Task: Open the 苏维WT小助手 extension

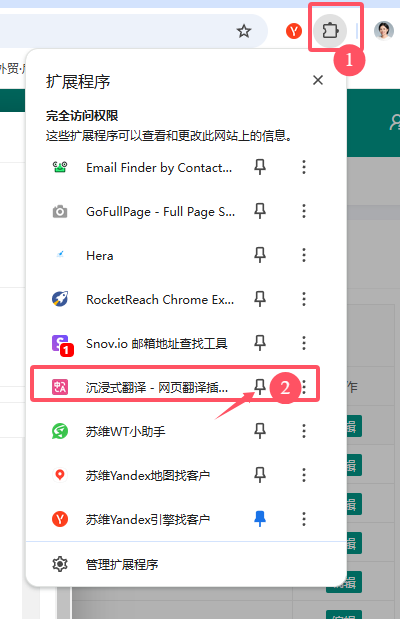Action: pos(143,431)
